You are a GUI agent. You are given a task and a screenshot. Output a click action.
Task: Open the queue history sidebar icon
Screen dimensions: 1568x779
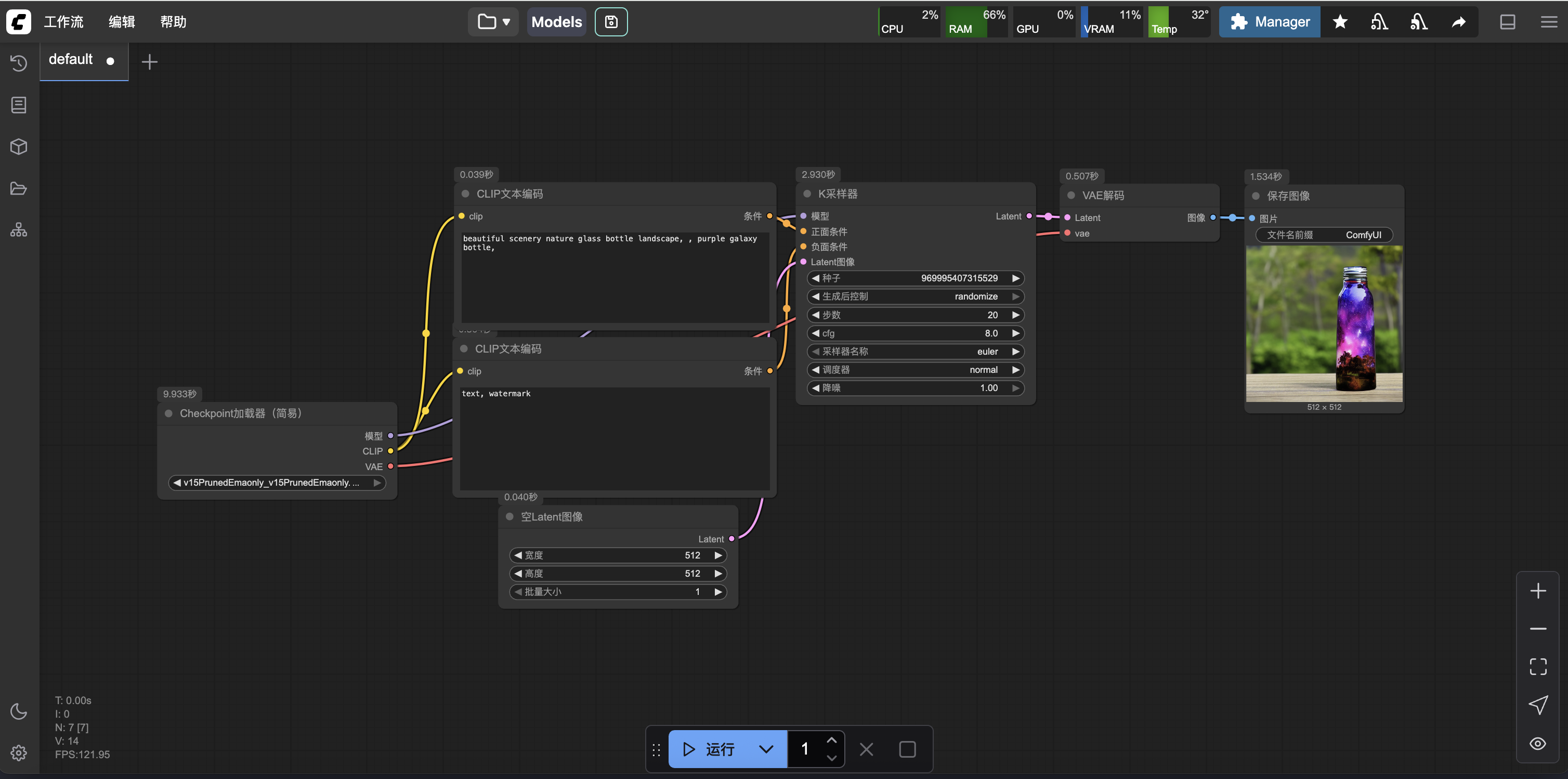(x=19, y=63)
